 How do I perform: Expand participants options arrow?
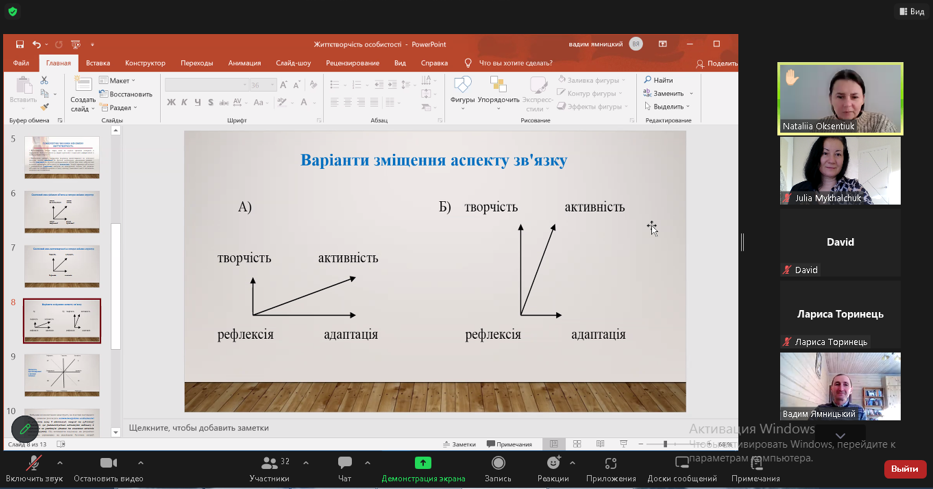click(x=306, y=463)
